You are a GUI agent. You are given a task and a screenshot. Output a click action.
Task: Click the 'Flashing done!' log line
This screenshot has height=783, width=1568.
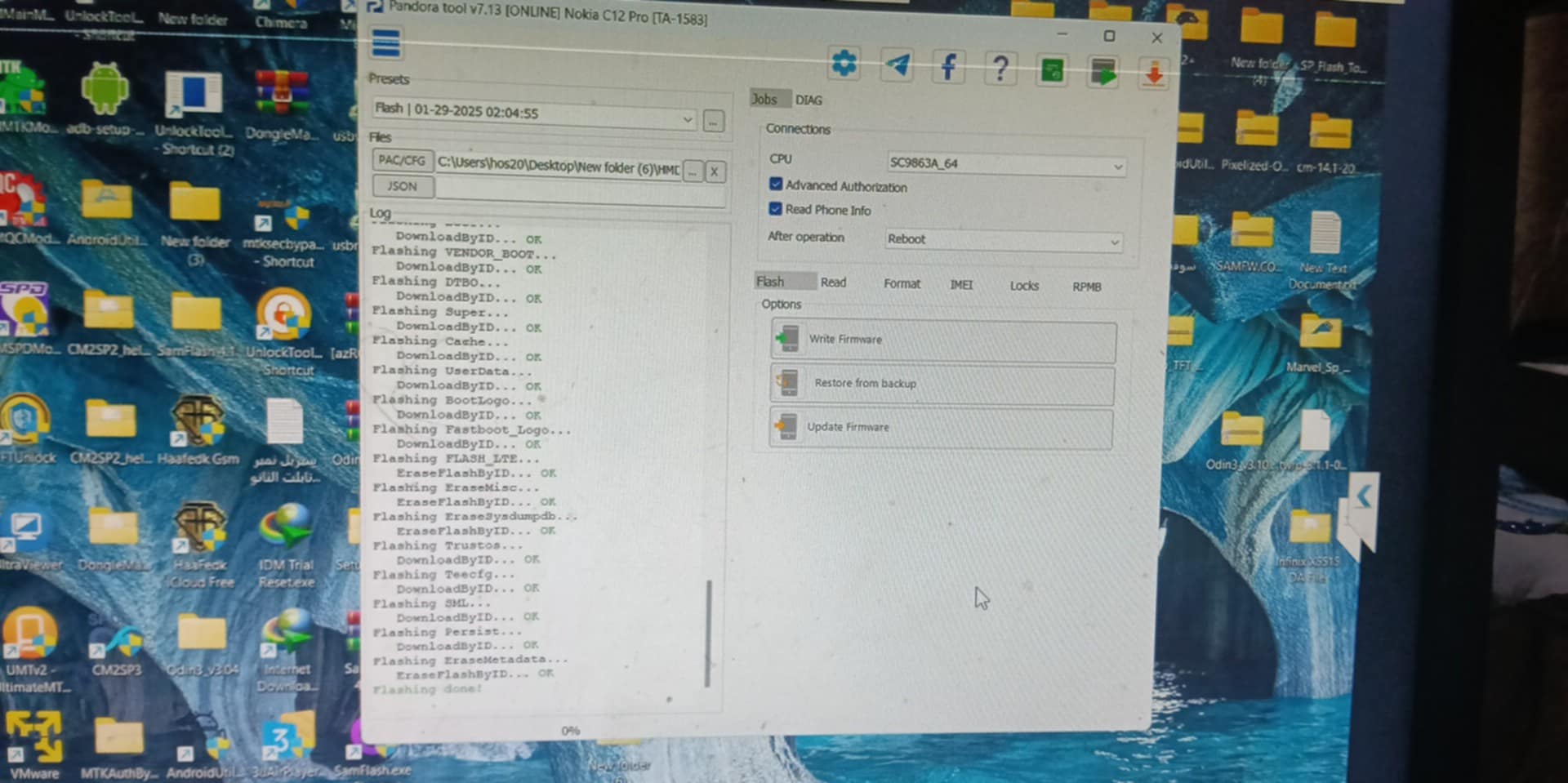(428, 689)
